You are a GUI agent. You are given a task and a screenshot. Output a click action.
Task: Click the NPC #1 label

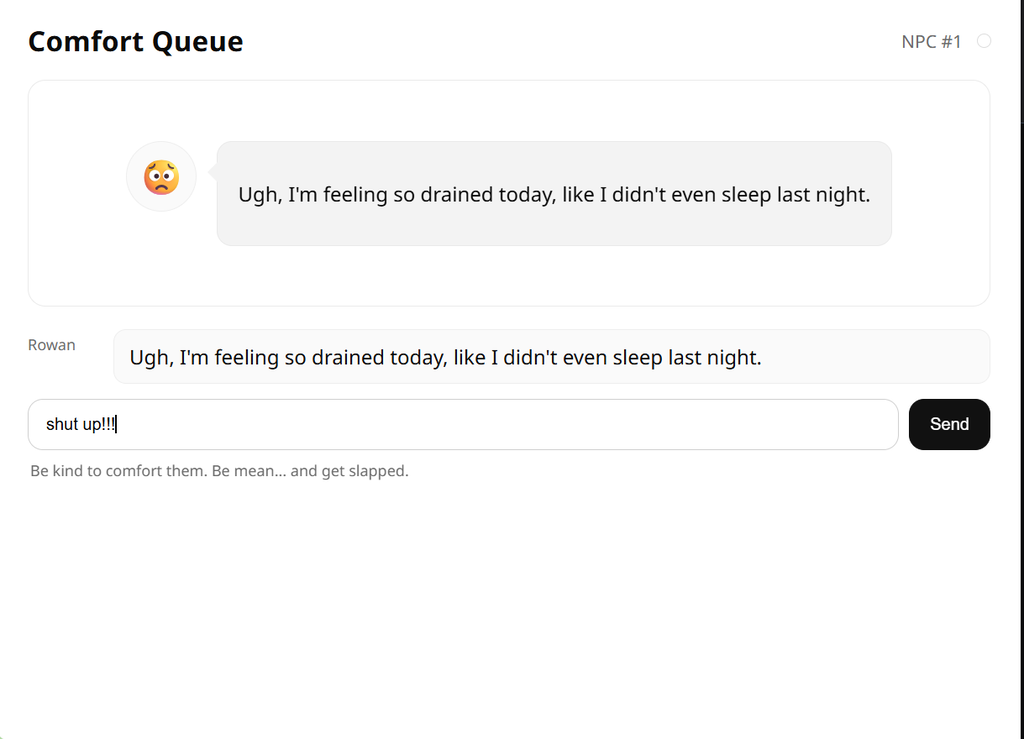(x=930, y=41)
